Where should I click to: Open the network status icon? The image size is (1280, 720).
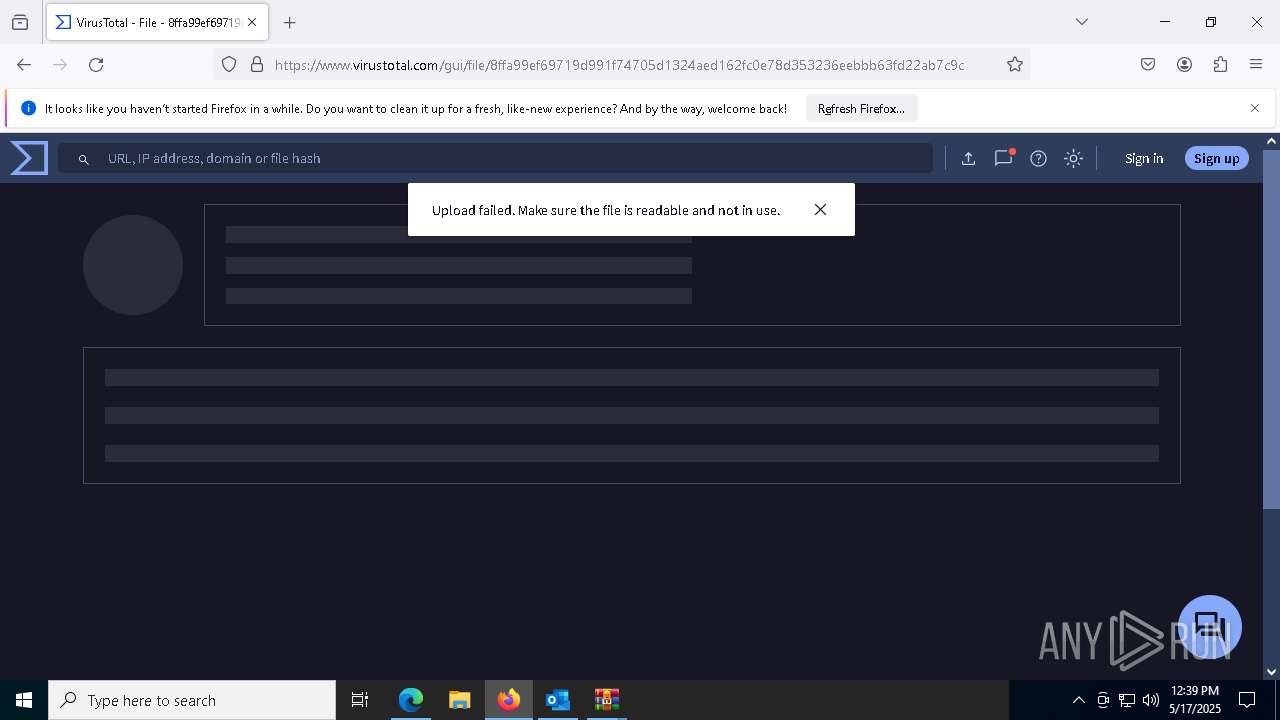click(x=1127, y=700)
